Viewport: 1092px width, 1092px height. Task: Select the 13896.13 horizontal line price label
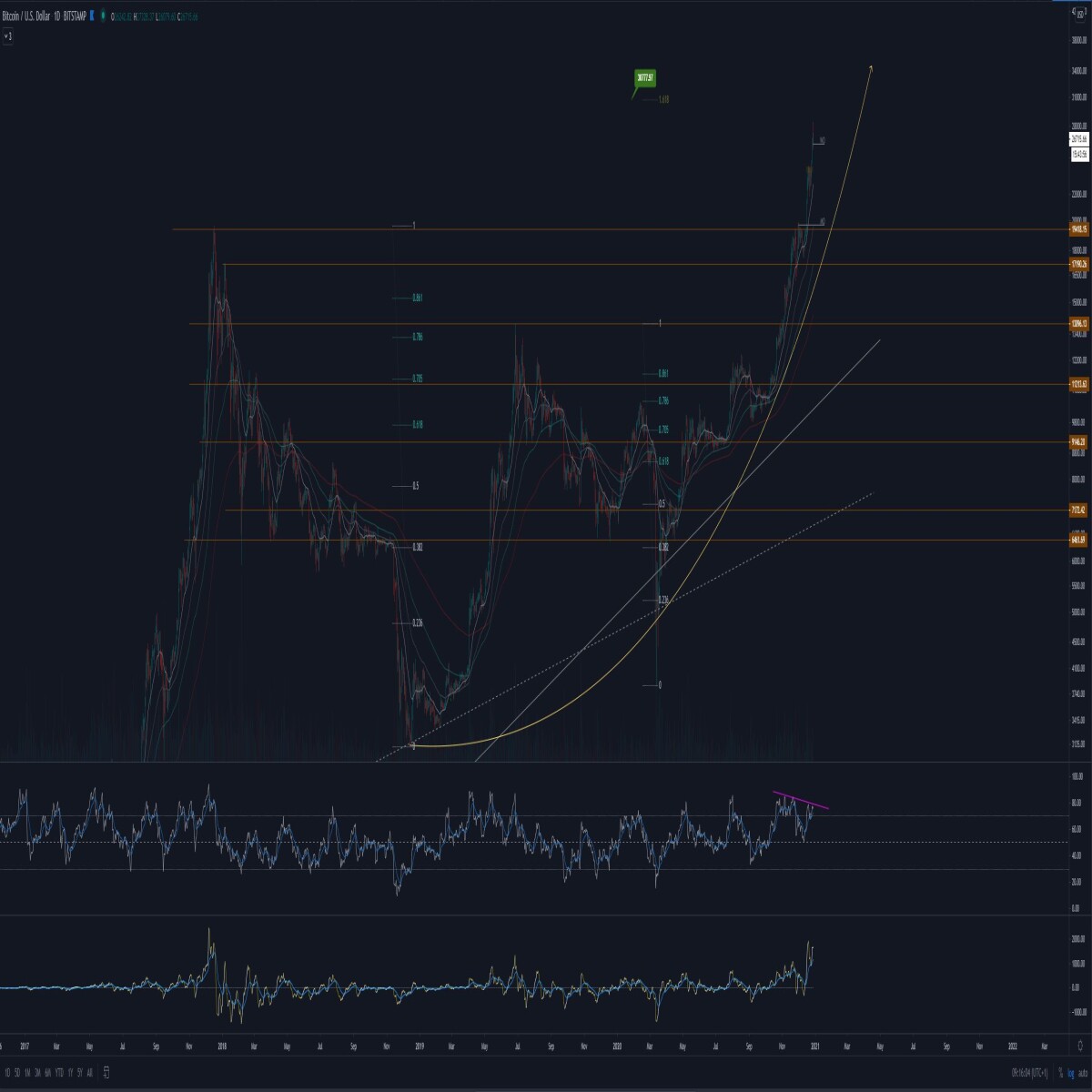coord(1077,324)
